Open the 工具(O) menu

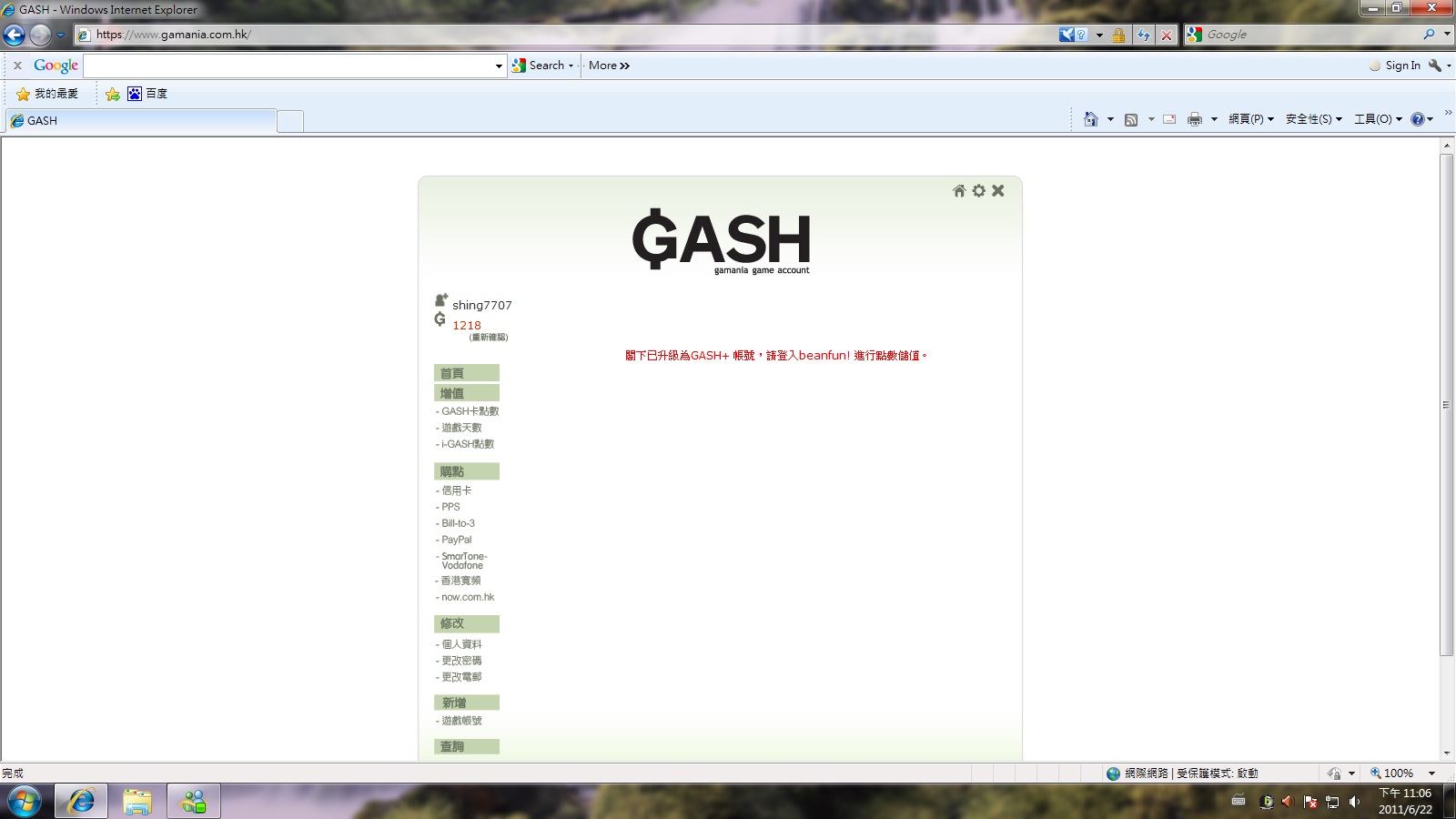[1378, 119]
